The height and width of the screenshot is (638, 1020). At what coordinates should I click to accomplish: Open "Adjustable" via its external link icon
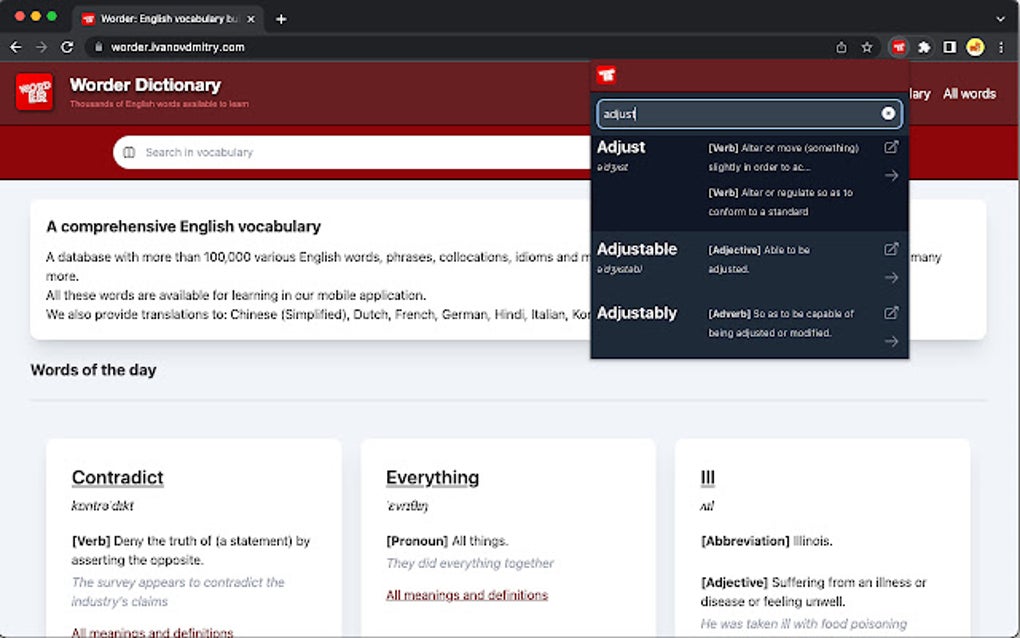(x=889, y=249)
